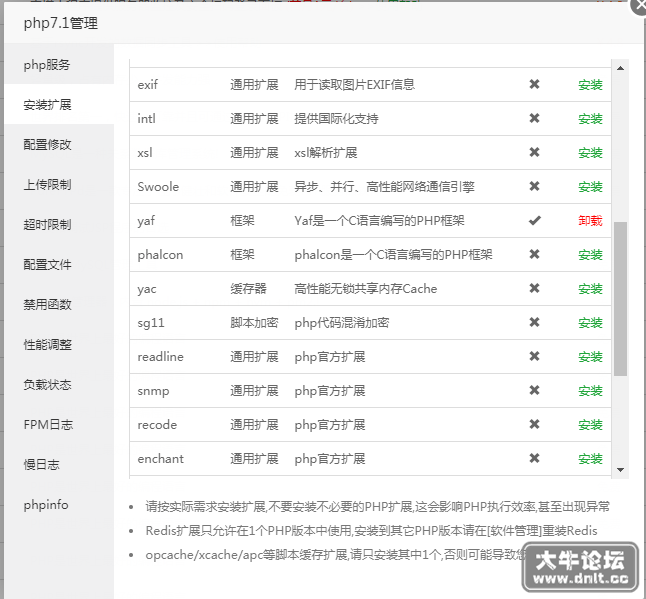Click the X status icon for snmp
646x599 pixels.
pos(534,390)
